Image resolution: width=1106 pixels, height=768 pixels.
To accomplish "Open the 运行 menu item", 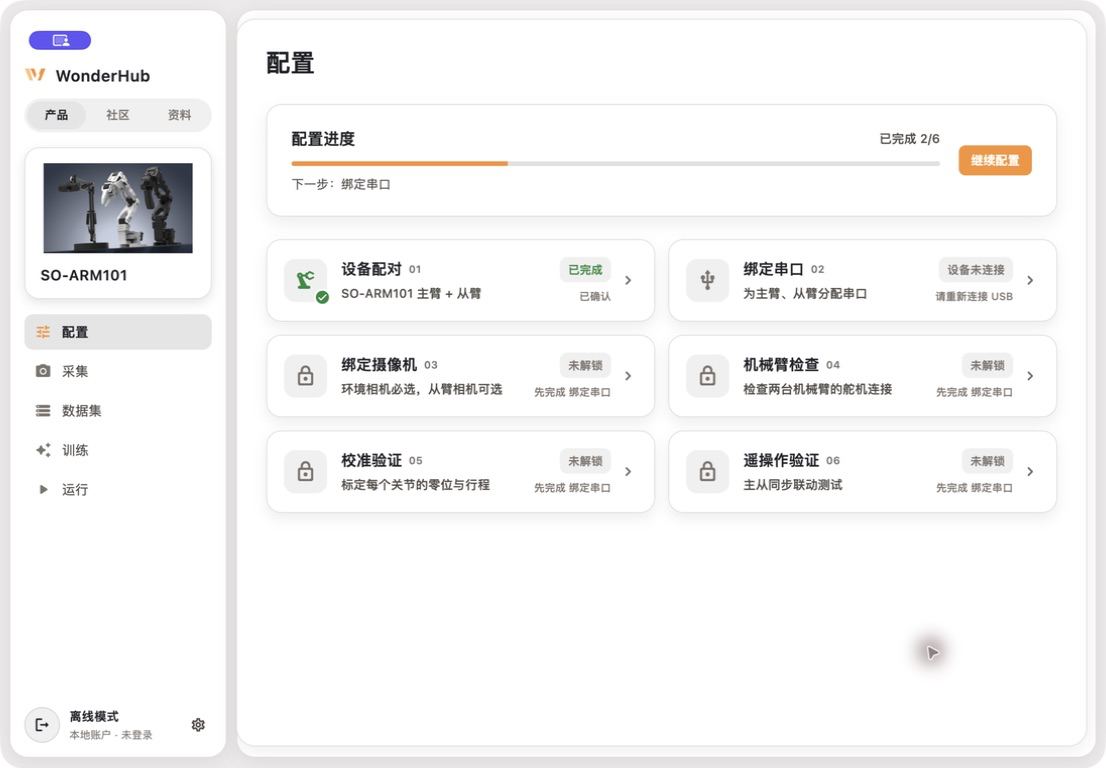I will click(x=118, y=489).
